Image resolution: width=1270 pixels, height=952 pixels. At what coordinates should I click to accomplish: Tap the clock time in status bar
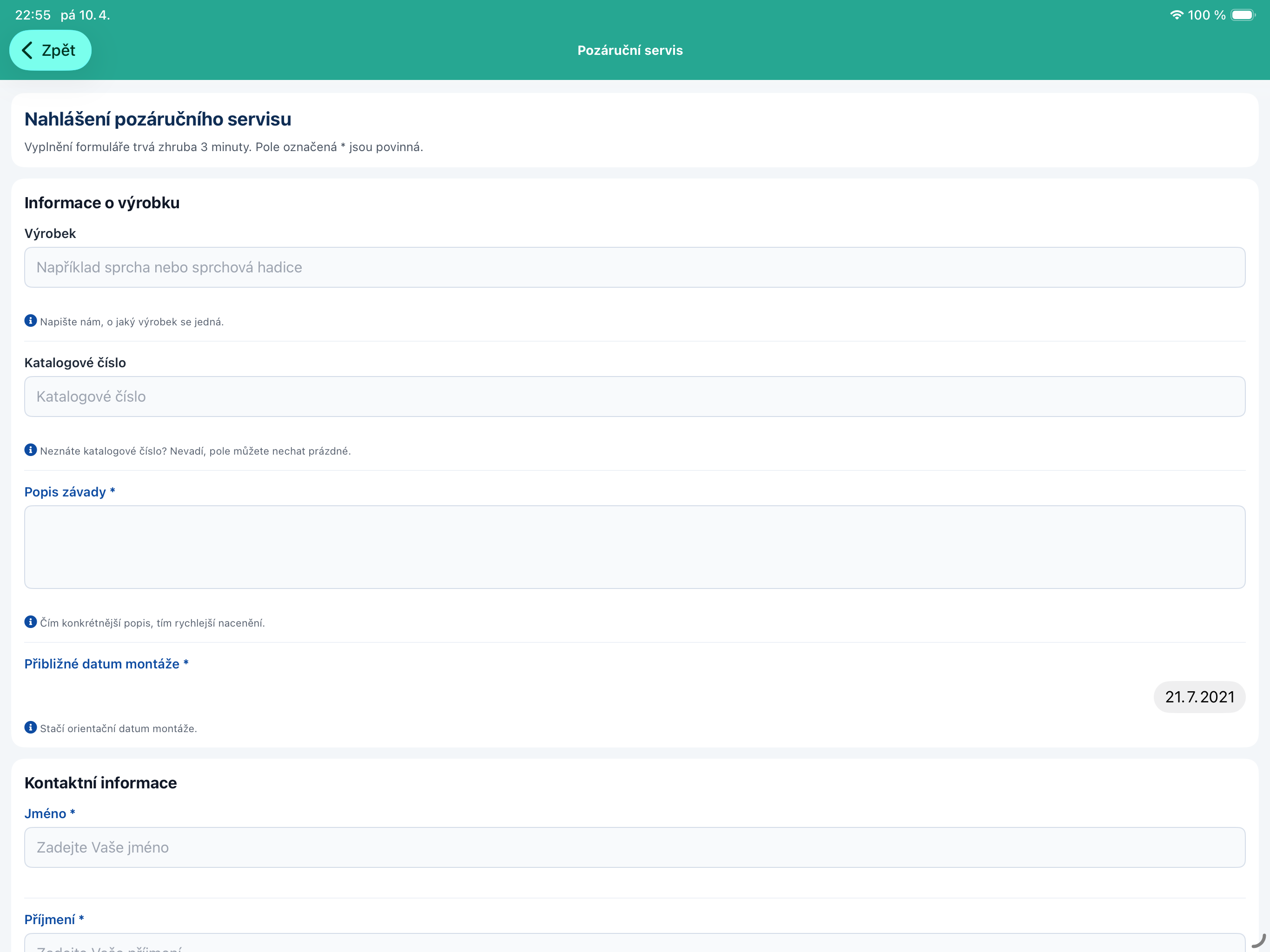pyautogui.click(x=33, y=15)
